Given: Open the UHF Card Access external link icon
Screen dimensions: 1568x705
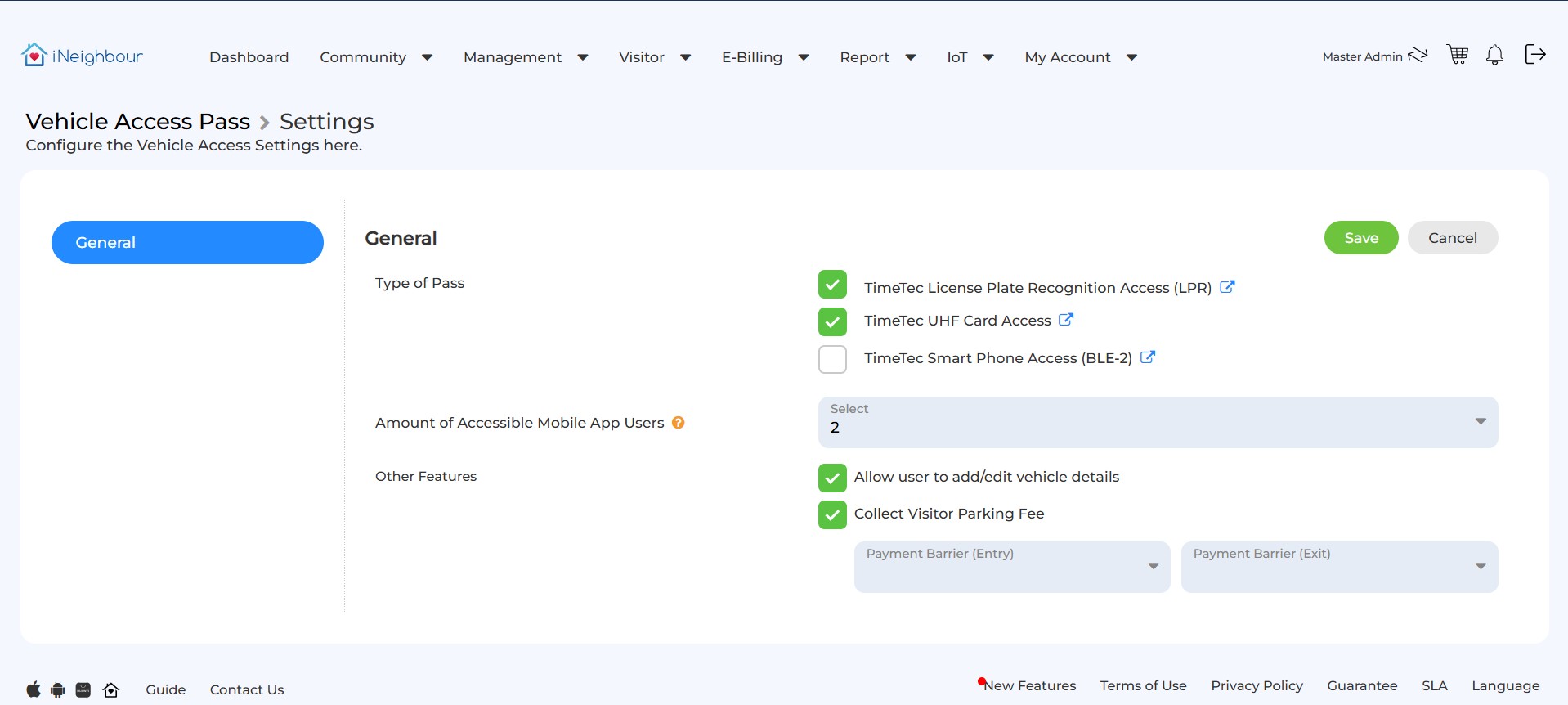Looking at the screenshot, I should pos(1066,319).
